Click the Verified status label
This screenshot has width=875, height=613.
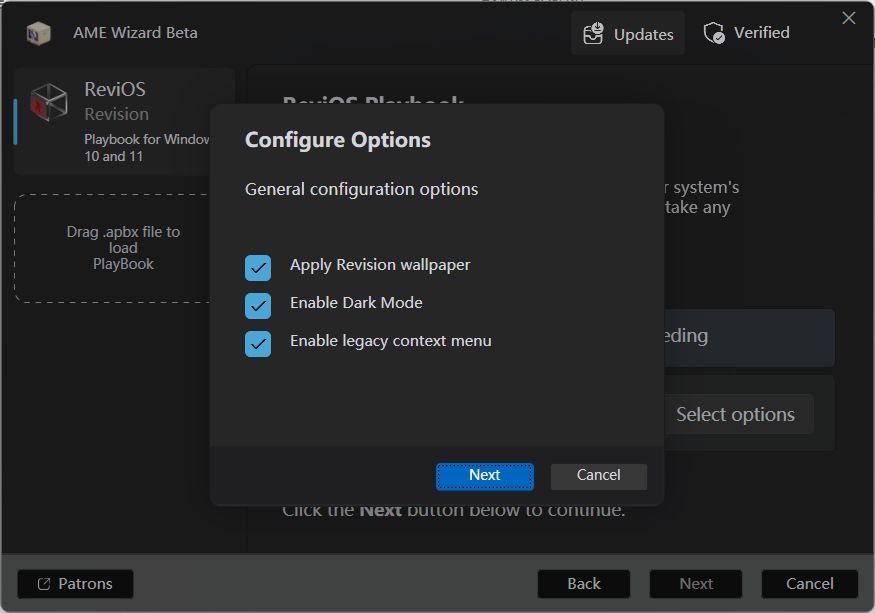point(761,33)
